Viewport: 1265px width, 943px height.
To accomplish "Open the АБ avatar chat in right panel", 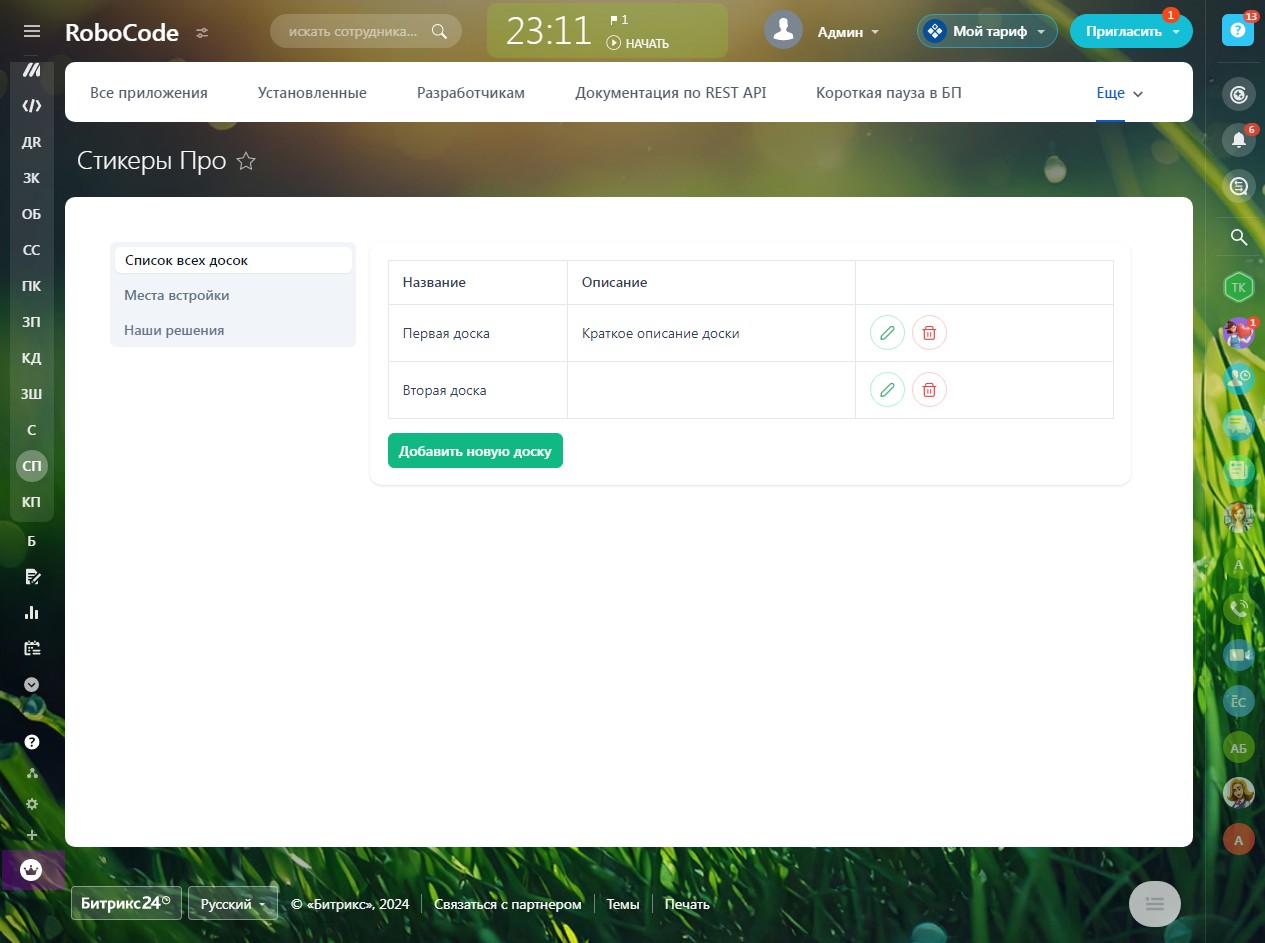I will click(1239, 748).
